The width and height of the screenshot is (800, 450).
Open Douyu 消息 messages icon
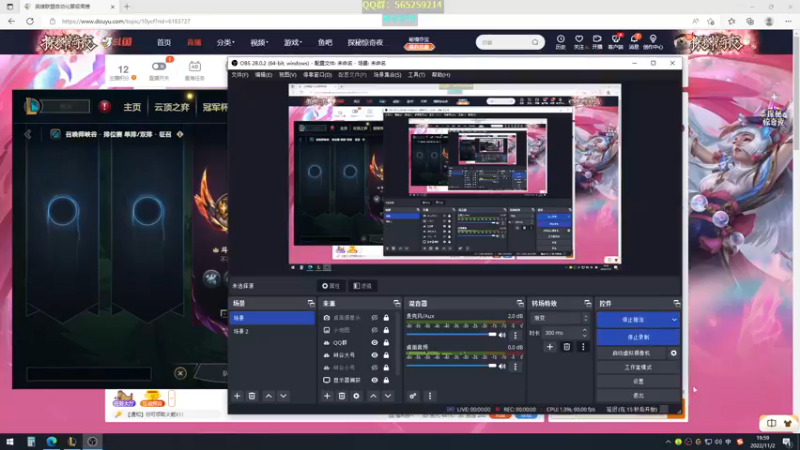[634, 42]
